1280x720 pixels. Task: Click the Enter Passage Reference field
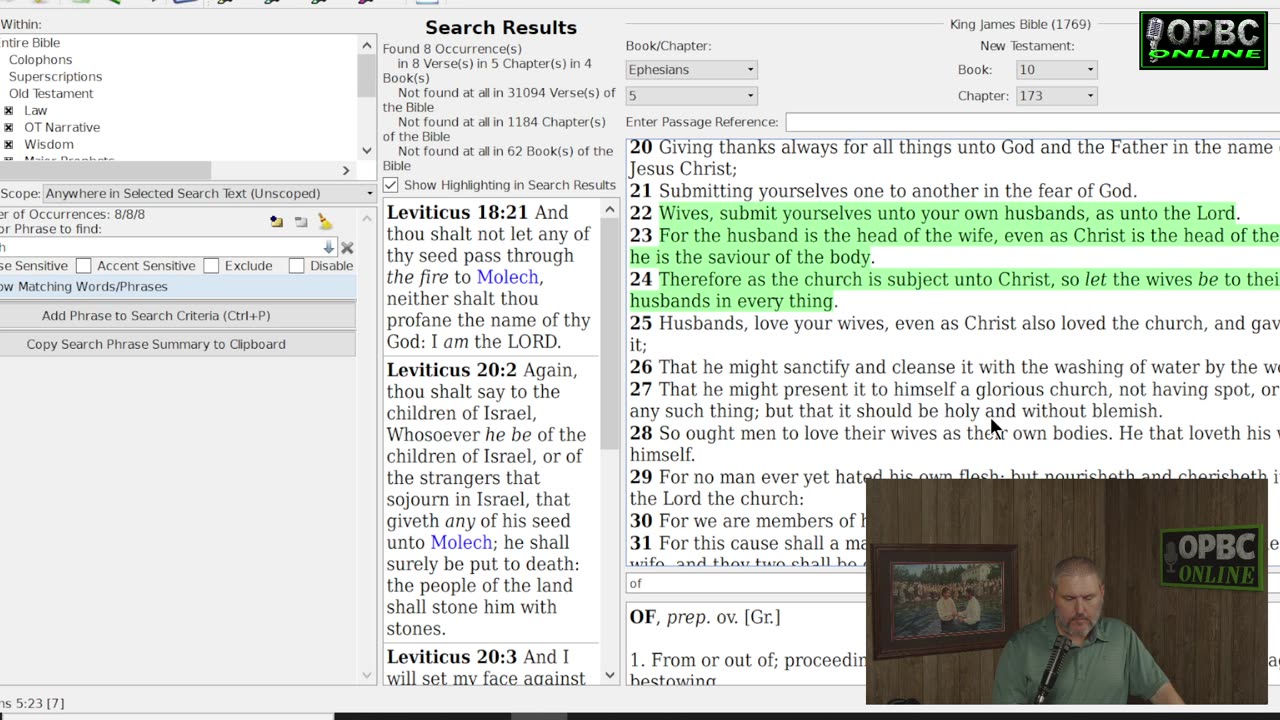coord(1032,122)
